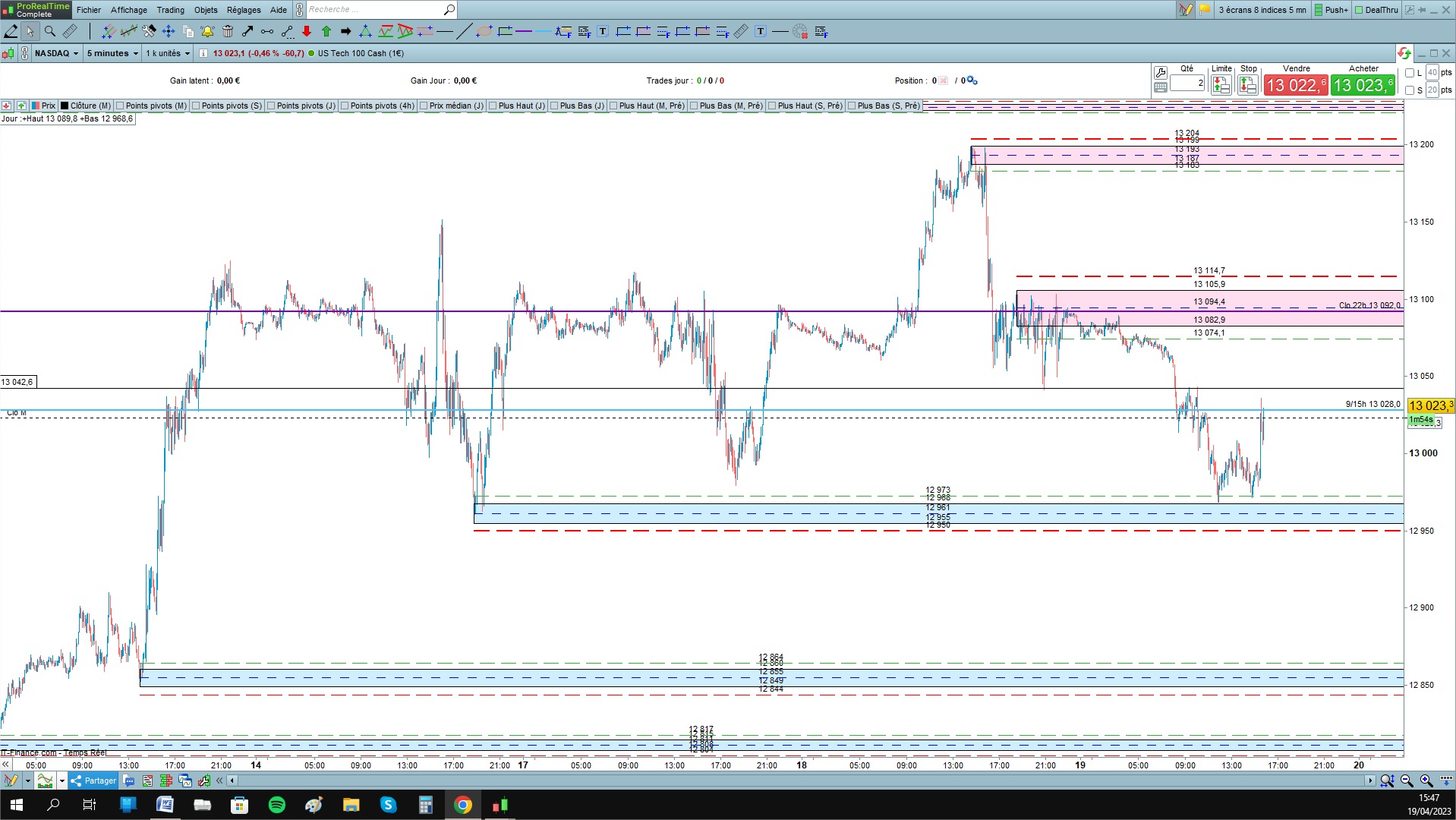Enable the Points pivots (M) checkbox
This screenshot has width=1456, height=820.
tap(120, 106)
